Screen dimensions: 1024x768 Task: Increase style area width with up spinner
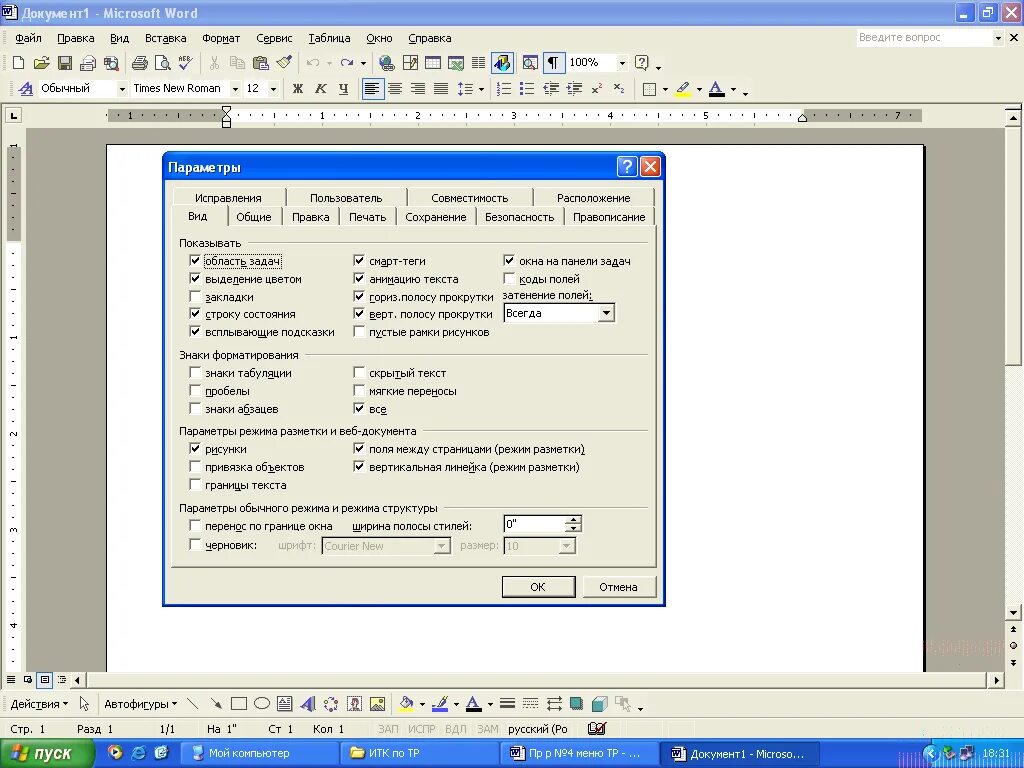point(573,520)
